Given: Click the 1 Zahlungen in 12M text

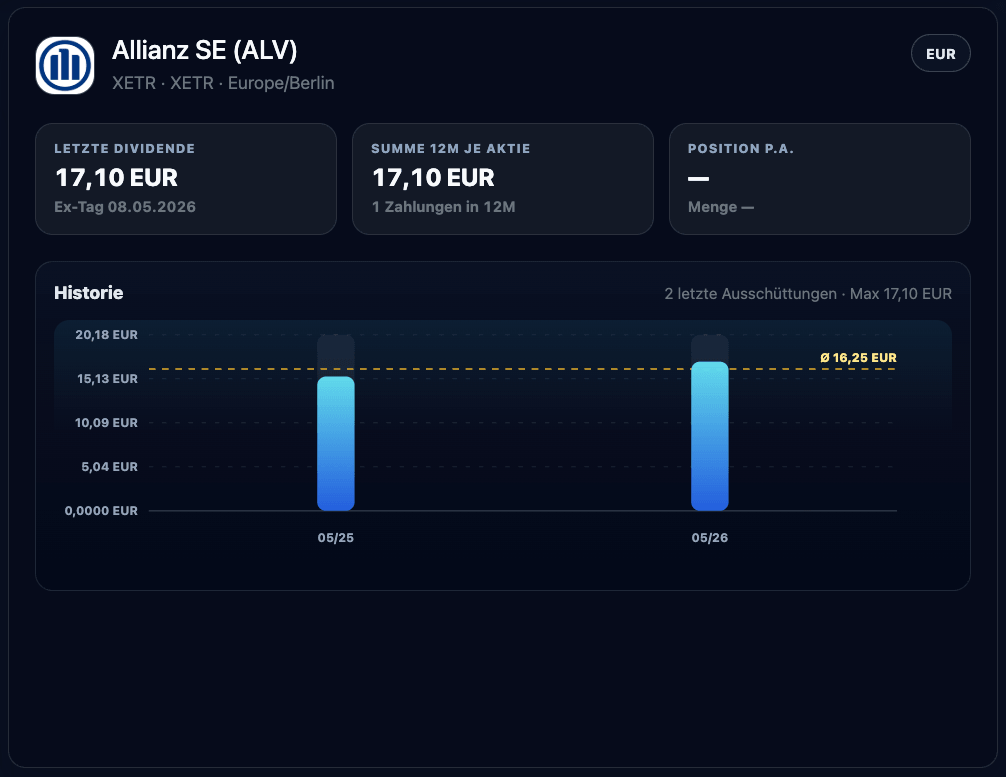Looking at the screenshot, I should click(x=444, y=207).
